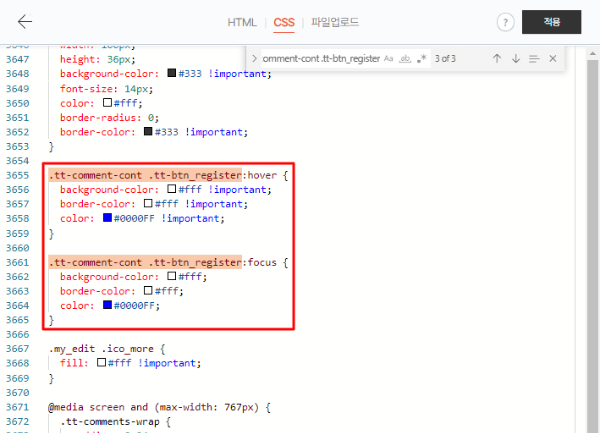Jump to previous search match arrow
The image size is (600, 433).
(497, 59)
